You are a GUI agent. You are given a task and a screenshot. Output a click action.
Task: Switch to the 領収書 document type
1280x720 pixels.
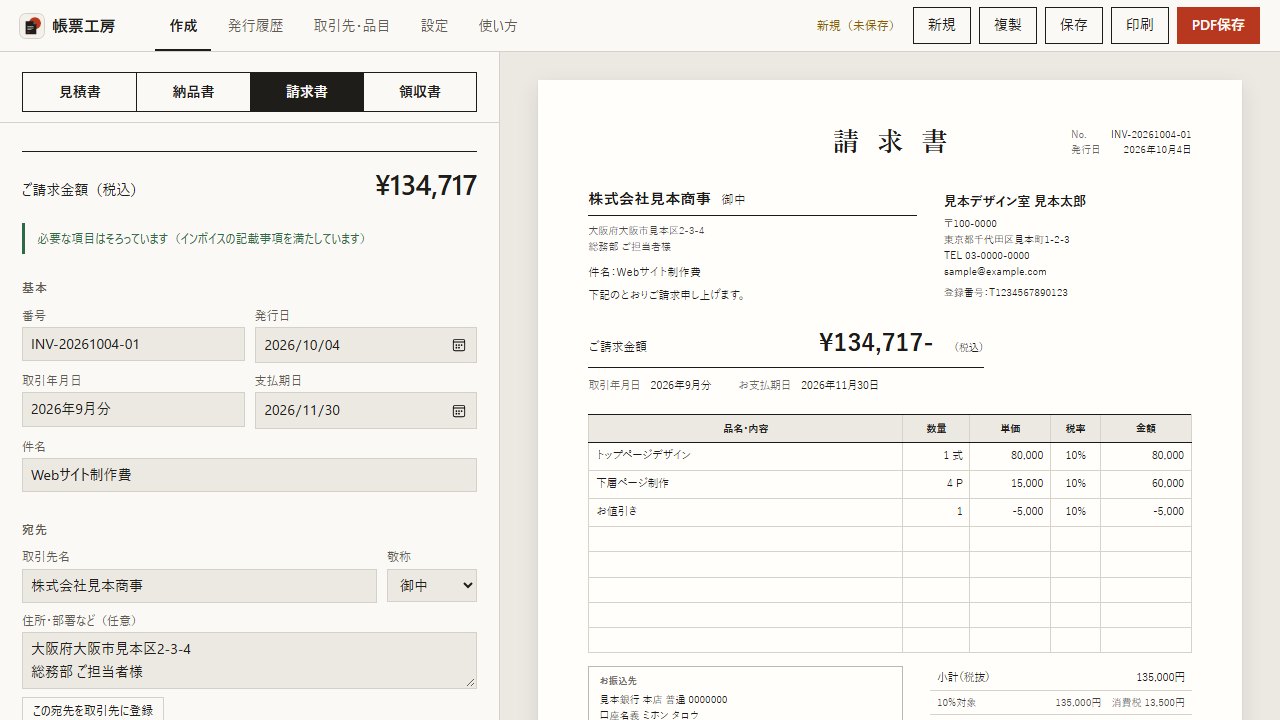420,92
